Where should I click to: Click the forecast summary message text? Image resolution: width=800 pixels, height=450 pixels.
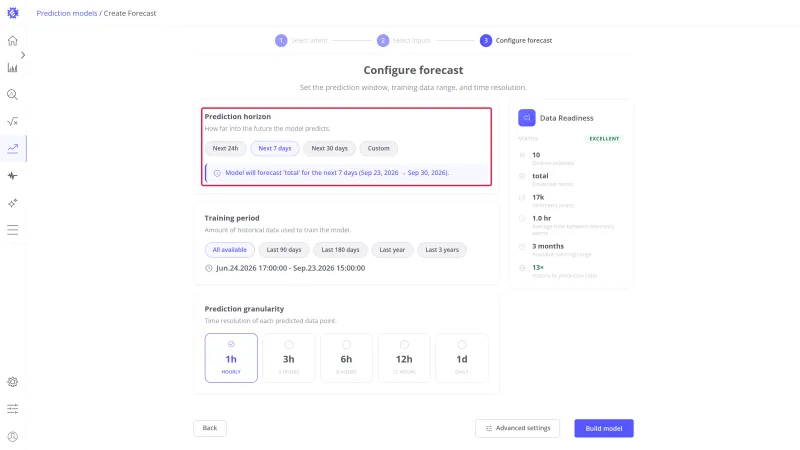point(337,173)
